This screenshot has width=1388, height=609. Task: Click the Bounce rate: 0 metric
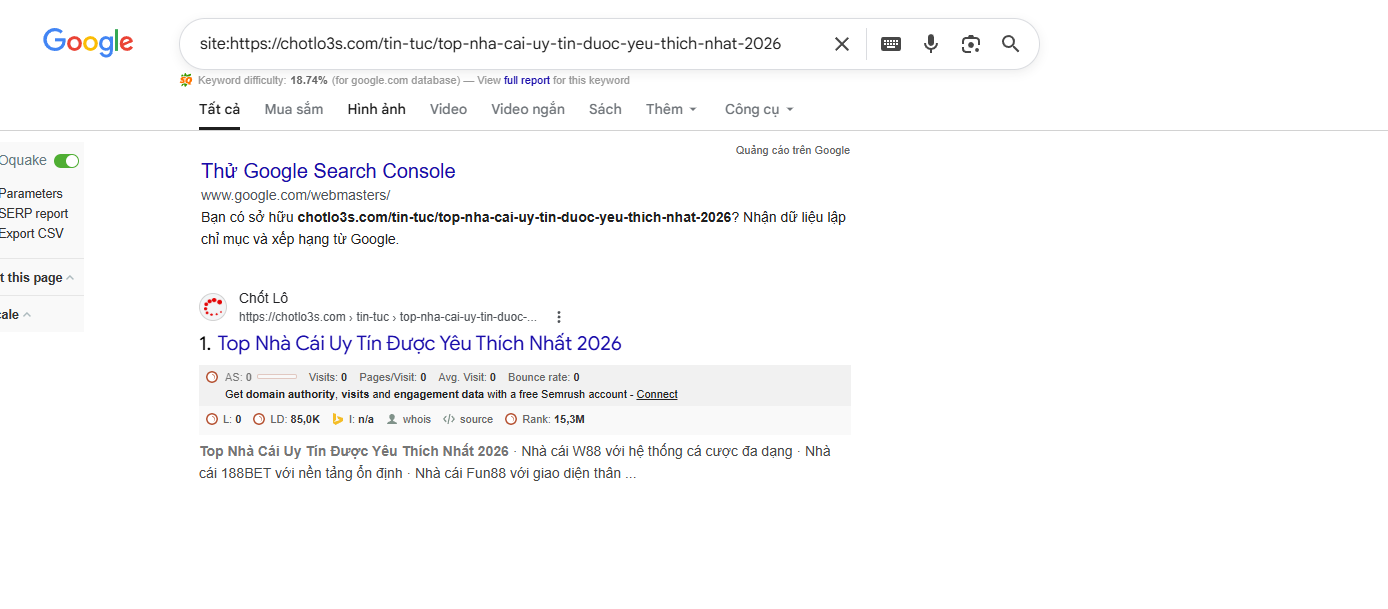click(544, 377)
